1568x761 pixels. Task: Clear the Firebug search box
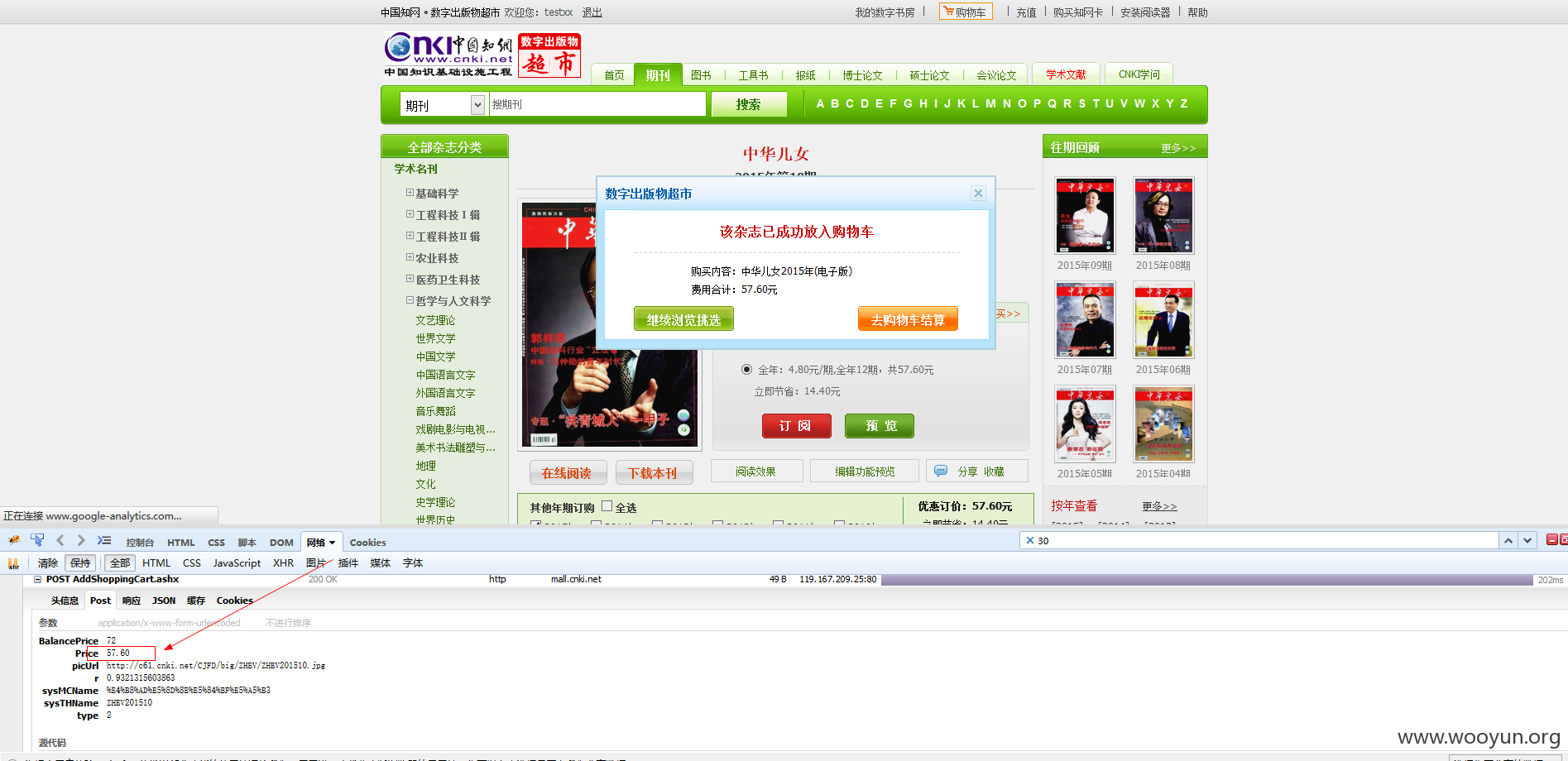click(1030, 540)
